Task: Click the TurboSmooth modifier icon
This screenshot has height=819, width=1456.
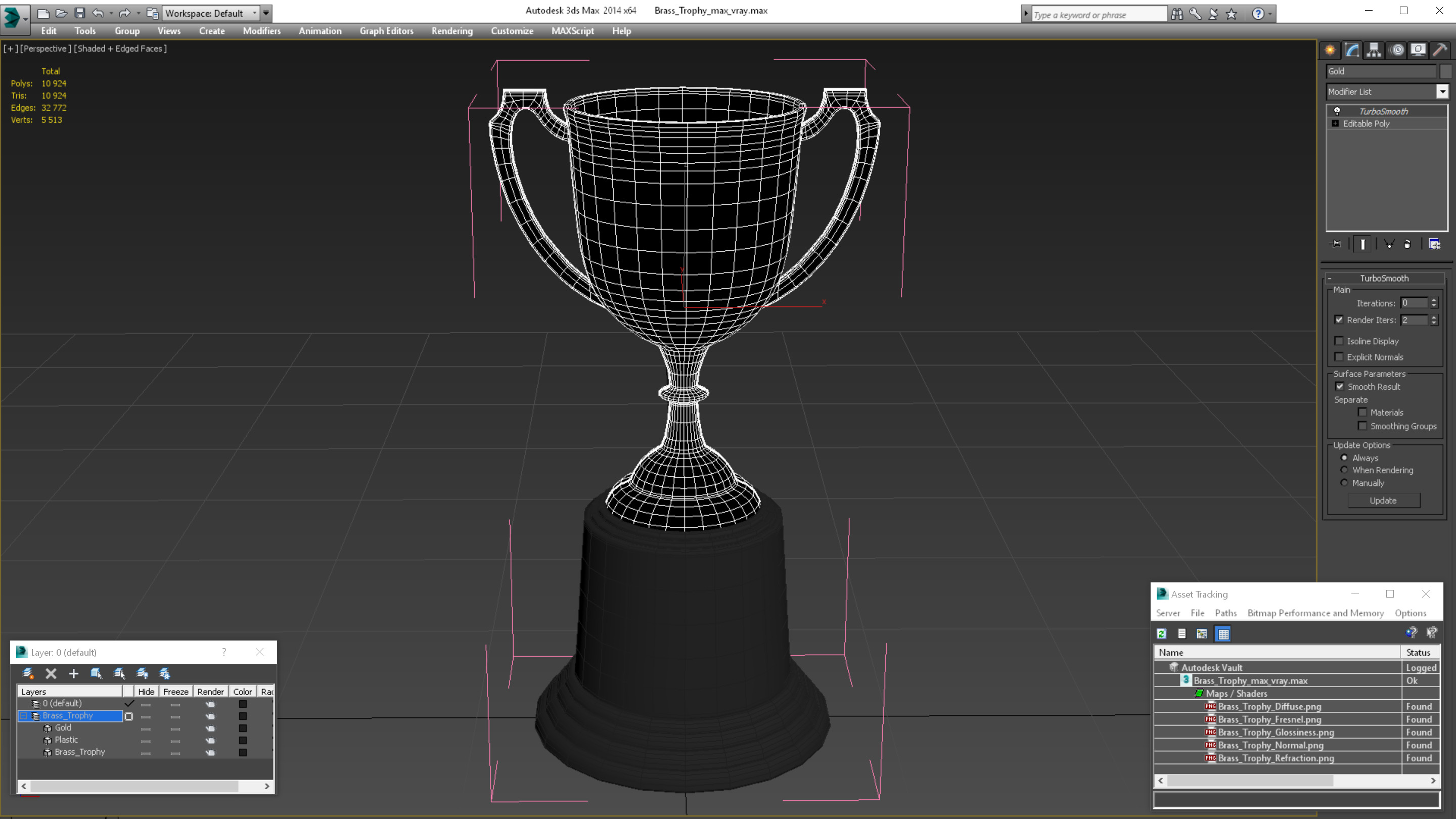Action: point(1335,111)
